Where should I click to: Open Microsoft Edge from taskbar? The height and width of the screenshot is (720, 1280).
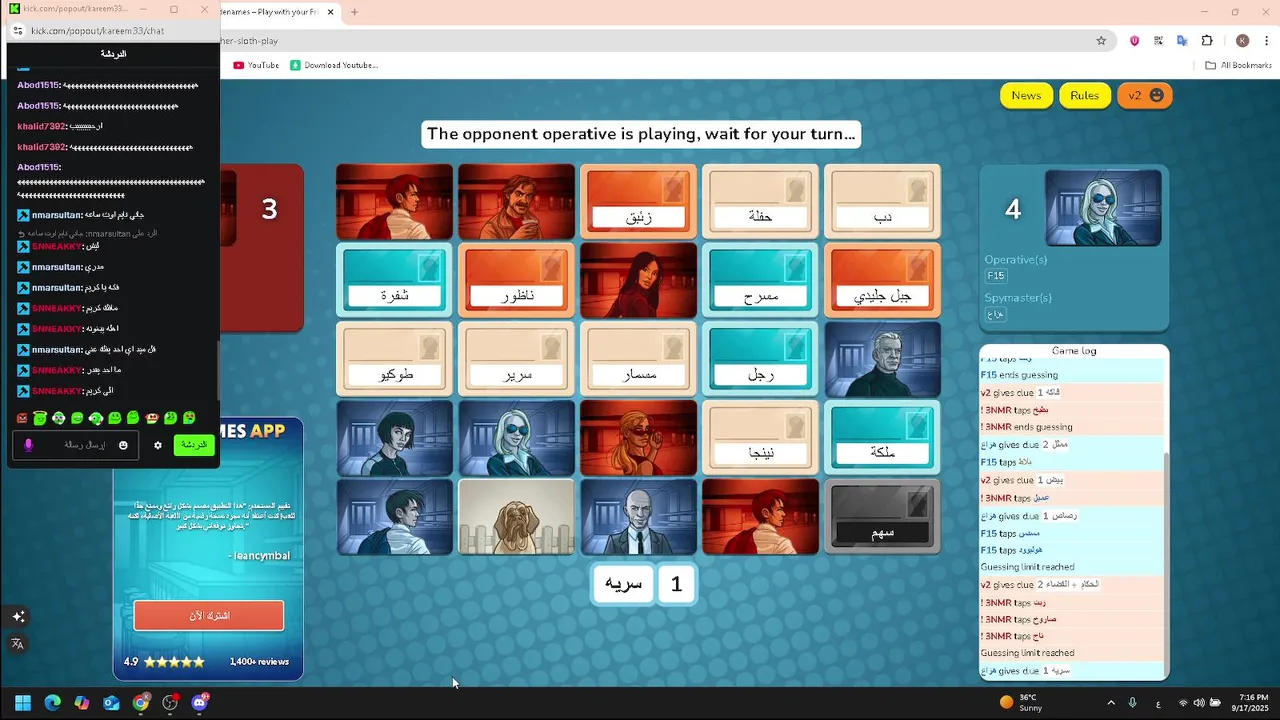click(x=52, y=703)
